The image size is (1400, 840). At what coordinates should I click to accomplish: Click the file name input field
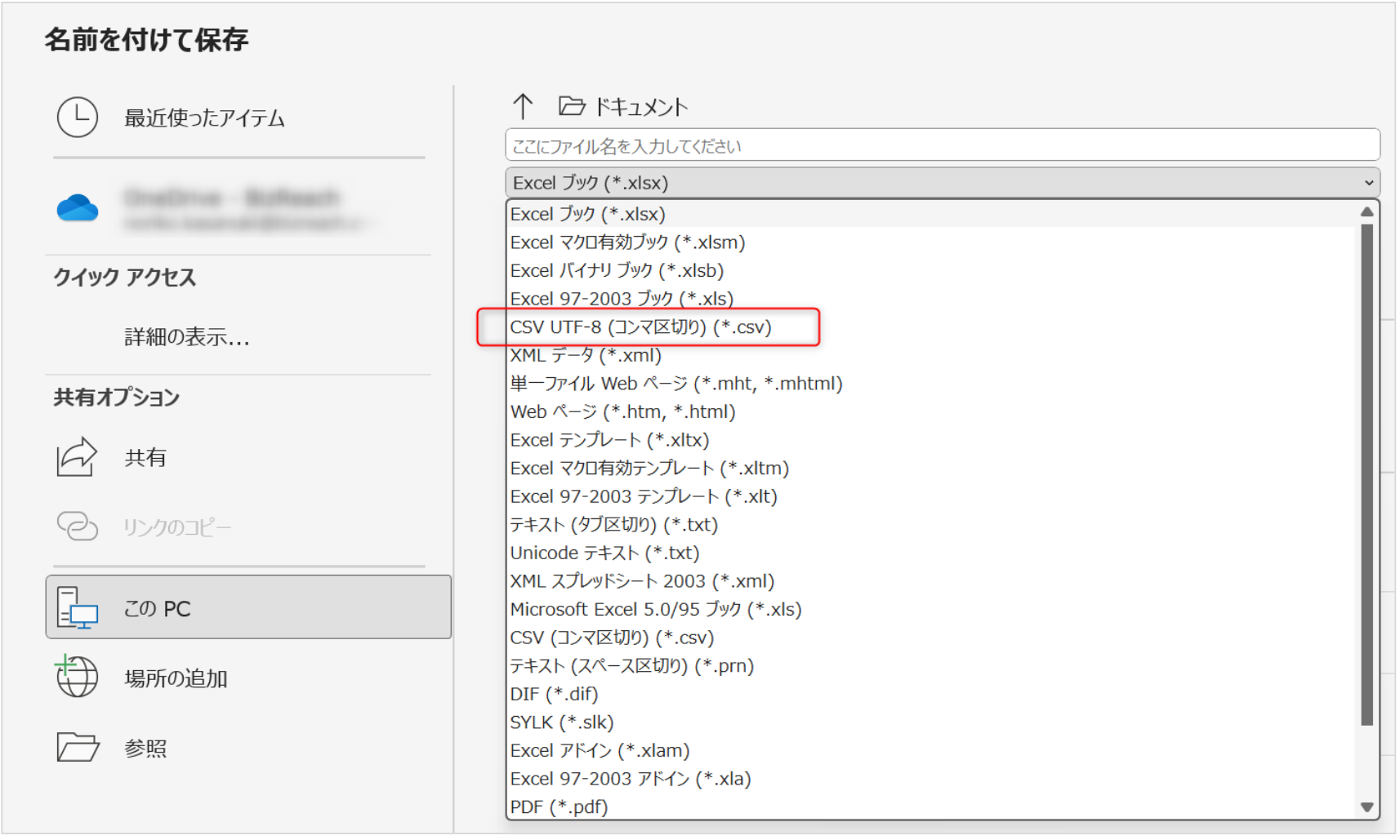(x=942, y=146)
